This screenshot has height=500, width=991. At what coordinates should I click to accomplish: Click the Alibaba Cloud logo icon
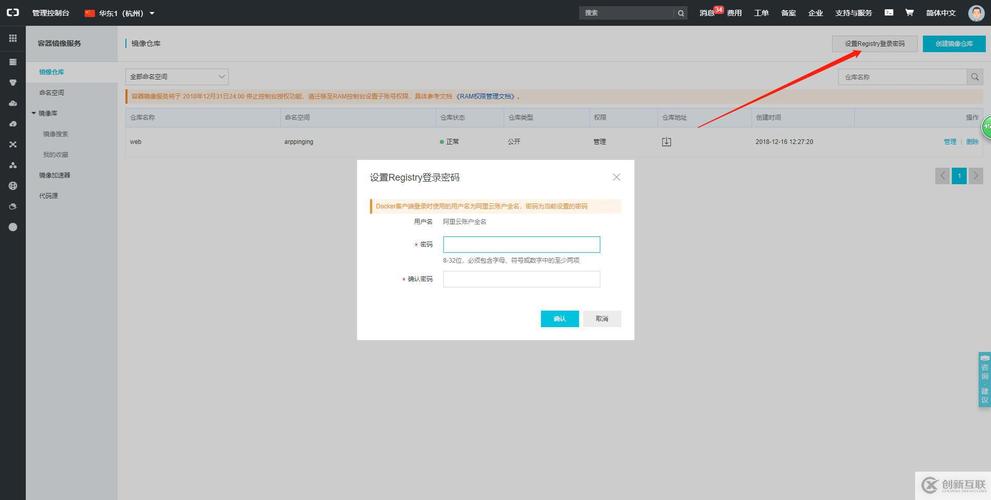pos(13,13)
